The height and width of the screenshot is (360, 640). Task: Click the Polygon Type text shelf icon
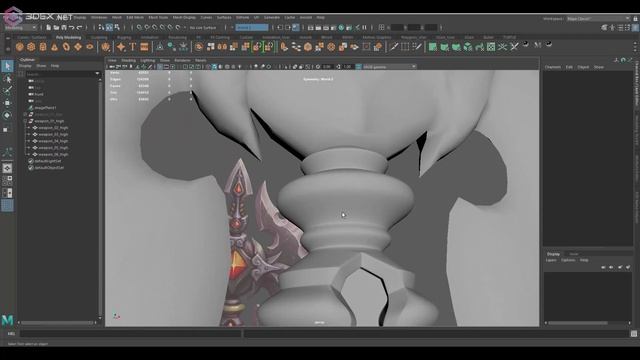click(133, 47)
